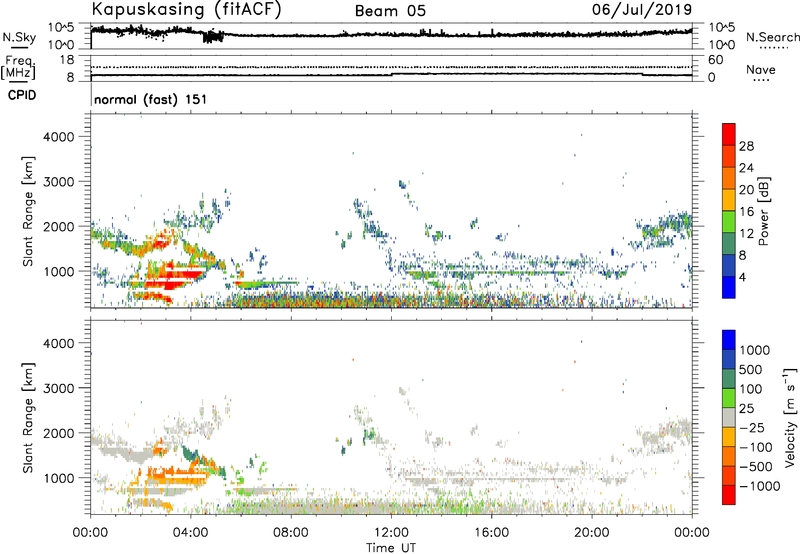Image resolution: width=800 pixels, height=554 pixels.
Task: Click the "Time UT" axis title
Action: (391, 548)
